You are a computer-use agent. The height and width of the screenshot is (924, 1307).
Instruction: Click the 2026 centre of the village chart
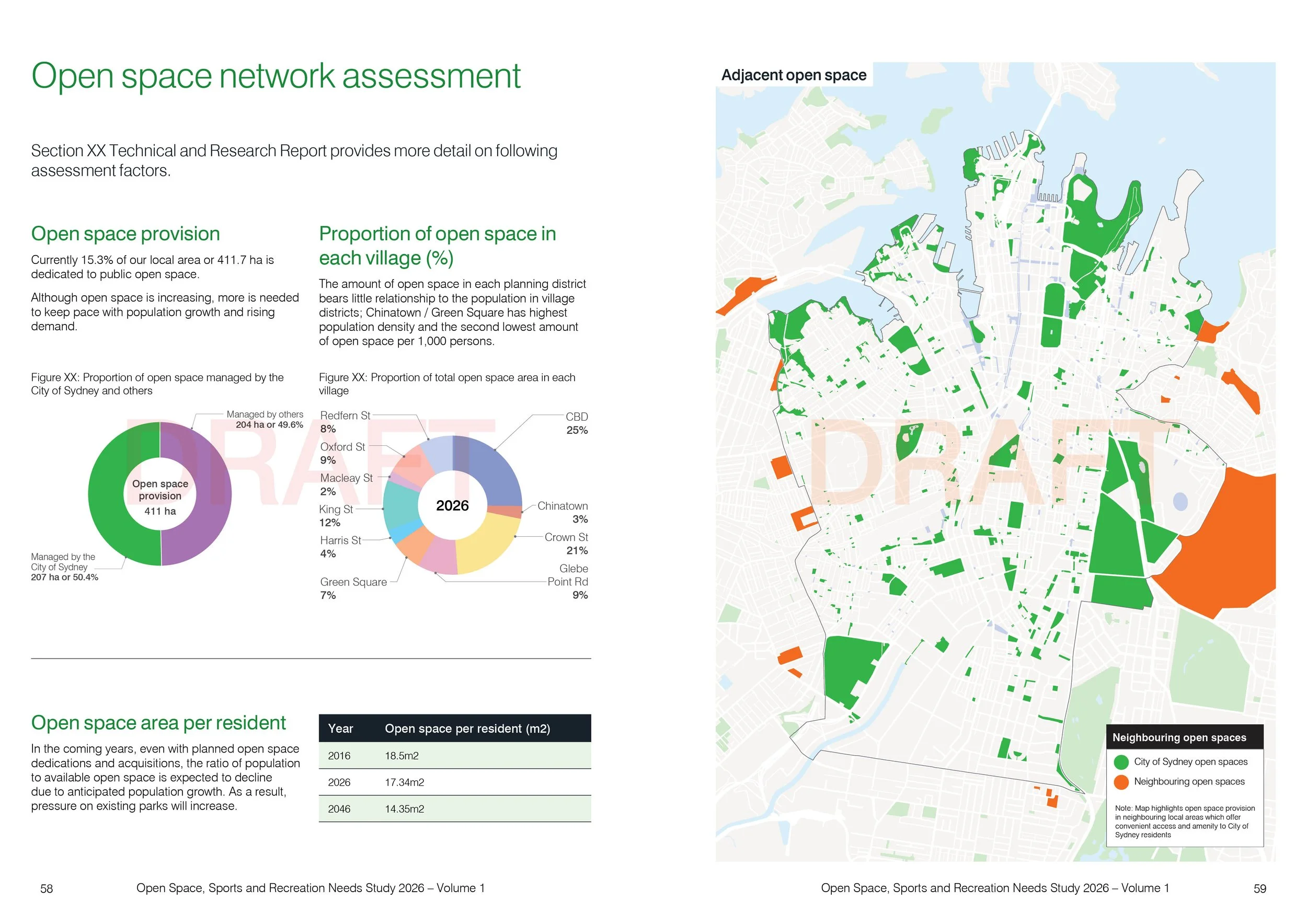(452, 505)
